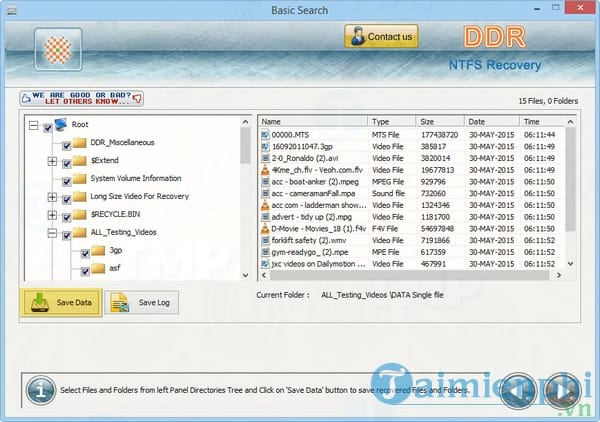Uncheck the DDR_Miscellaneous checkbox

pos(67,146)
